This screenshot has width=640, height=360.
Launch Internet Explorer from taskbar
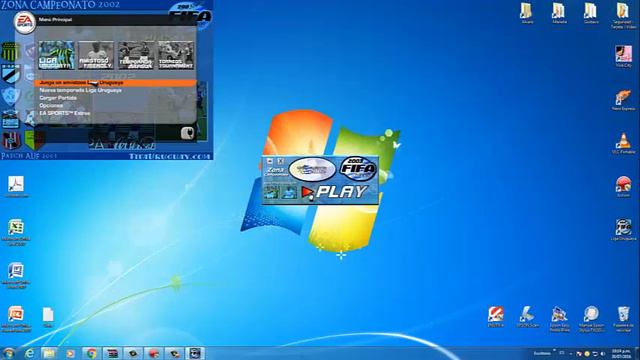tap(29, 353)
